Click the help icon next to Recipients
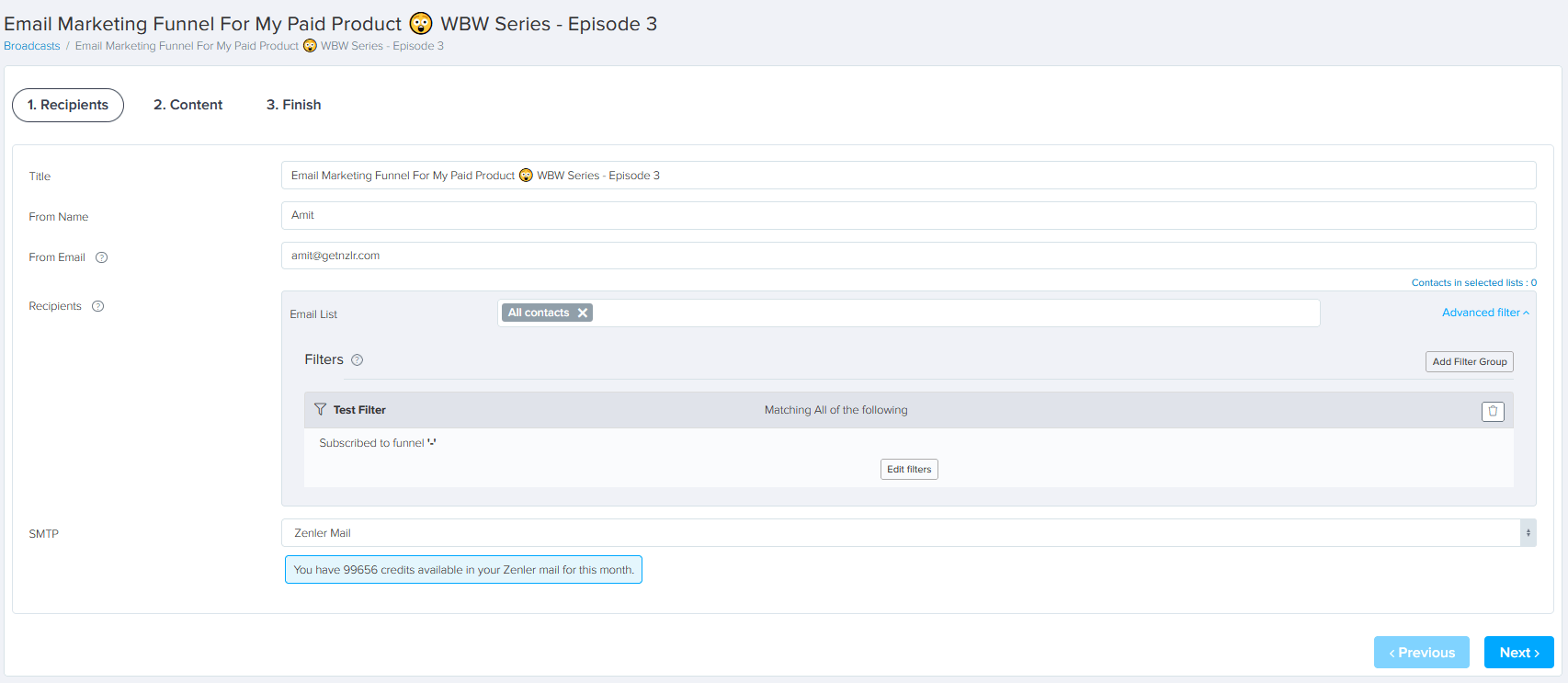This screenshot has width=1568, height=683. point(98,306)
